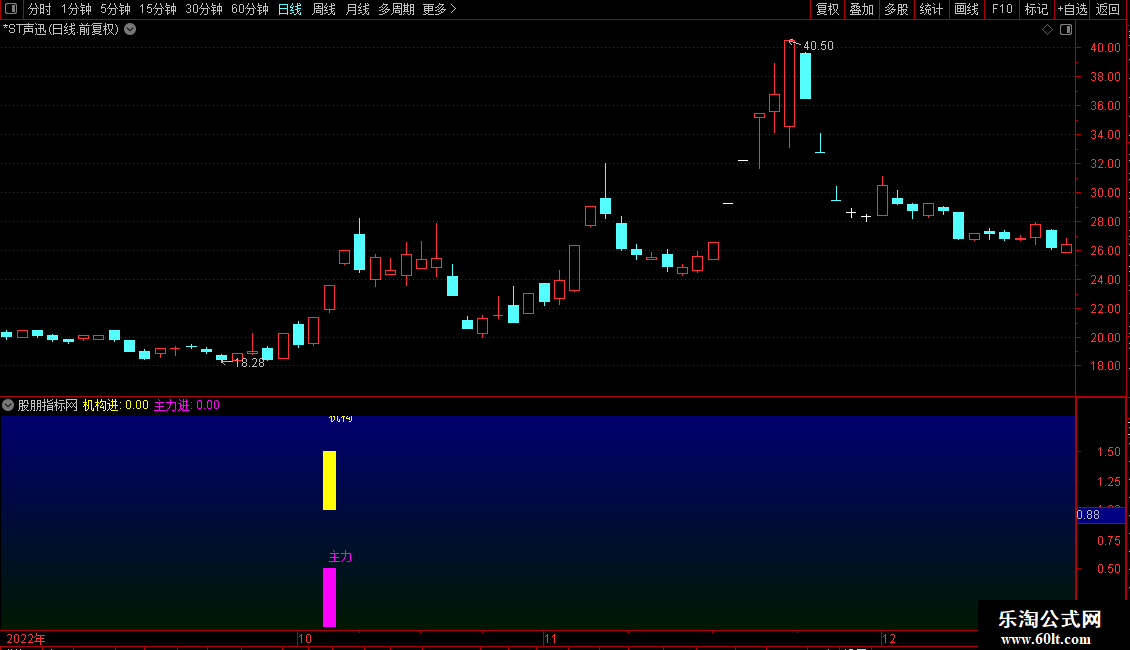Select the 60分钟 period
Screen dimensions: 1130x650
(250, 9)
